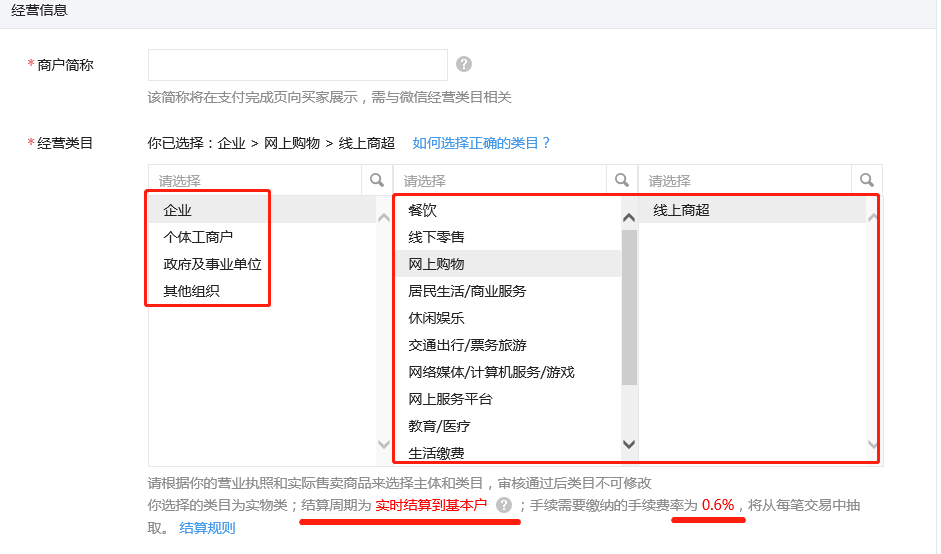Select 餐饮 in the industry list

[x=423, y=210]
